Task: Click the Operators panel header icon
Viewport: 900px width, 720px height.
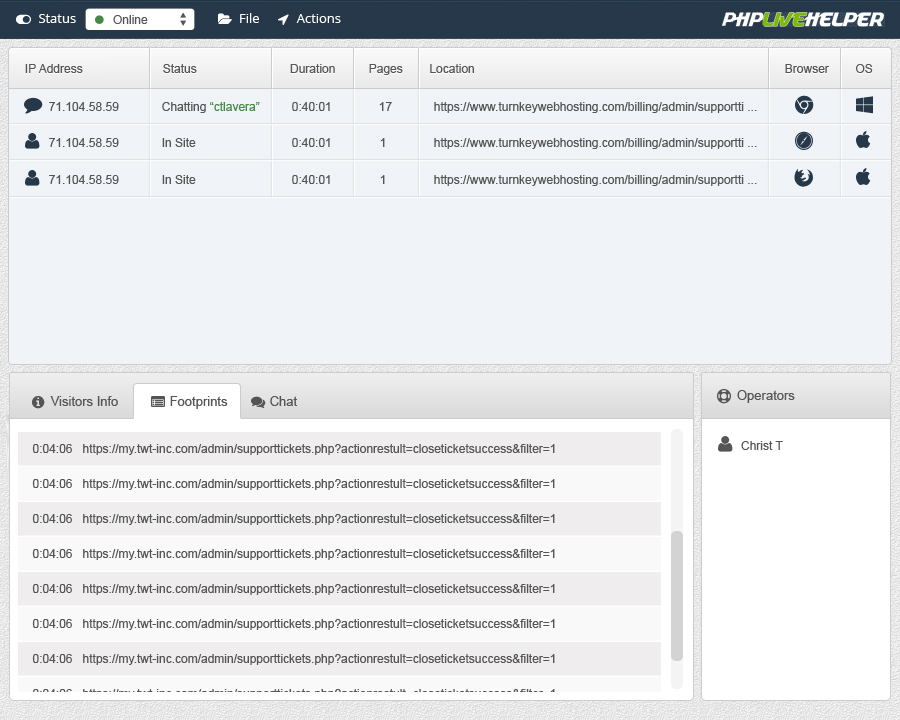Action: pos(723,395)
